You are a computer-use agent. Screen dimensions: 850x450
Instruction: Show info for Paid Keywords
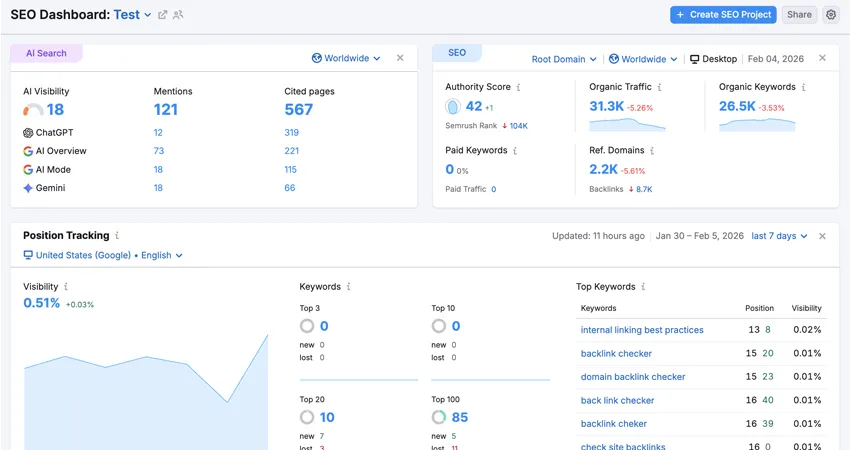pyautogui.click(x=515, y=151)
